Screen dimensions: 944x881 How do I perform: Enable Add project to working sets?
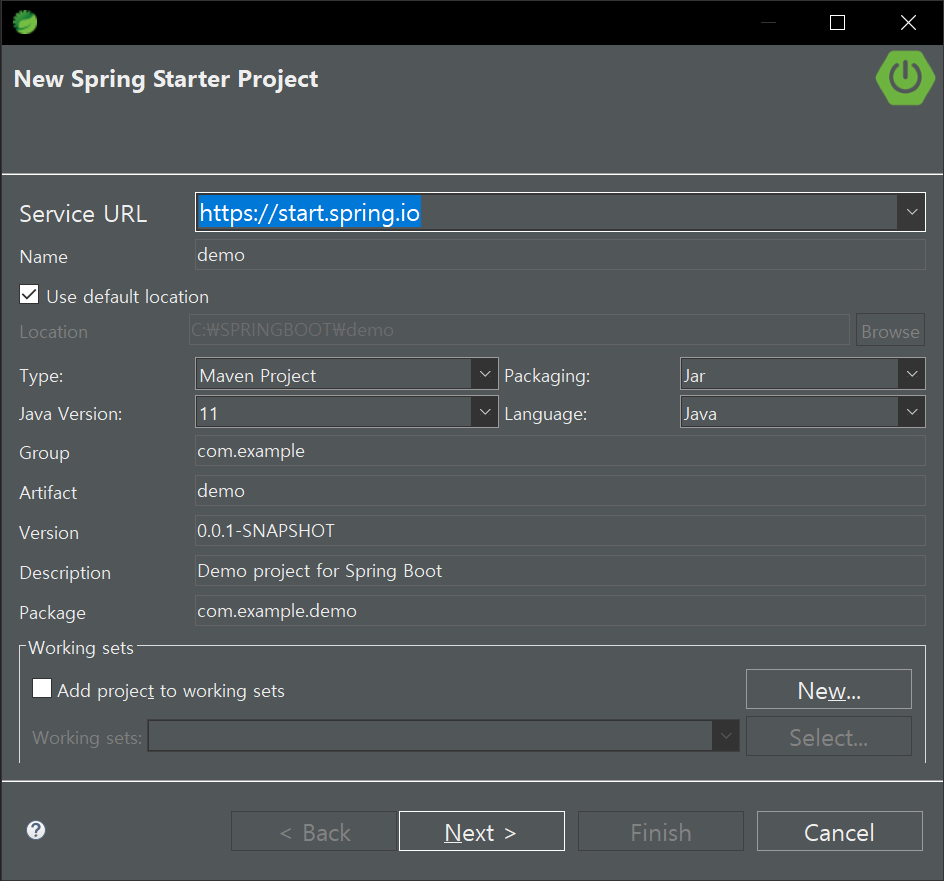pos(40,688)
